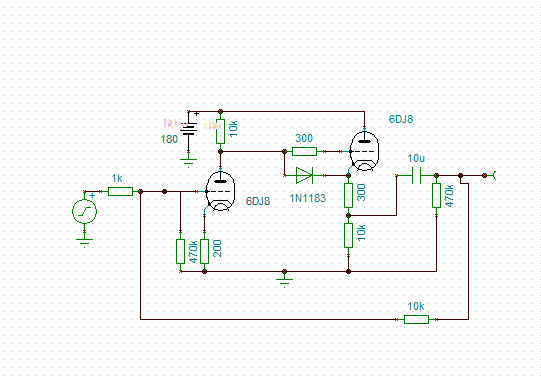Select the ground symbol beneath the battery
Viewport: 541px width, 379px height.
pos(188,162)
